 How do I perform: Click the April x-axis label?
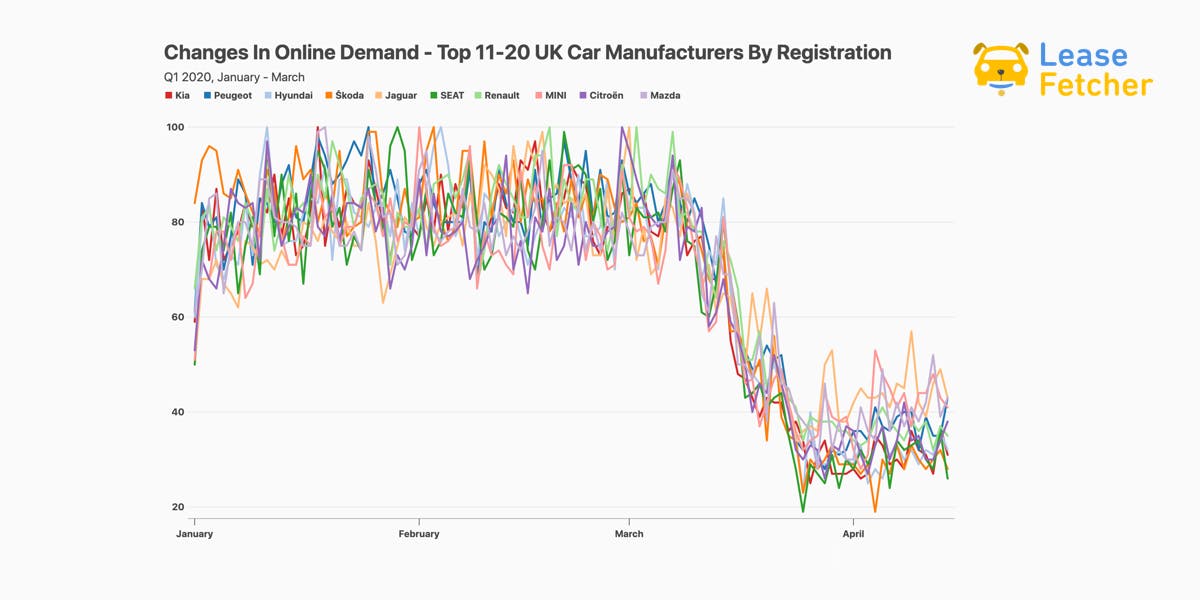[853, 534]
